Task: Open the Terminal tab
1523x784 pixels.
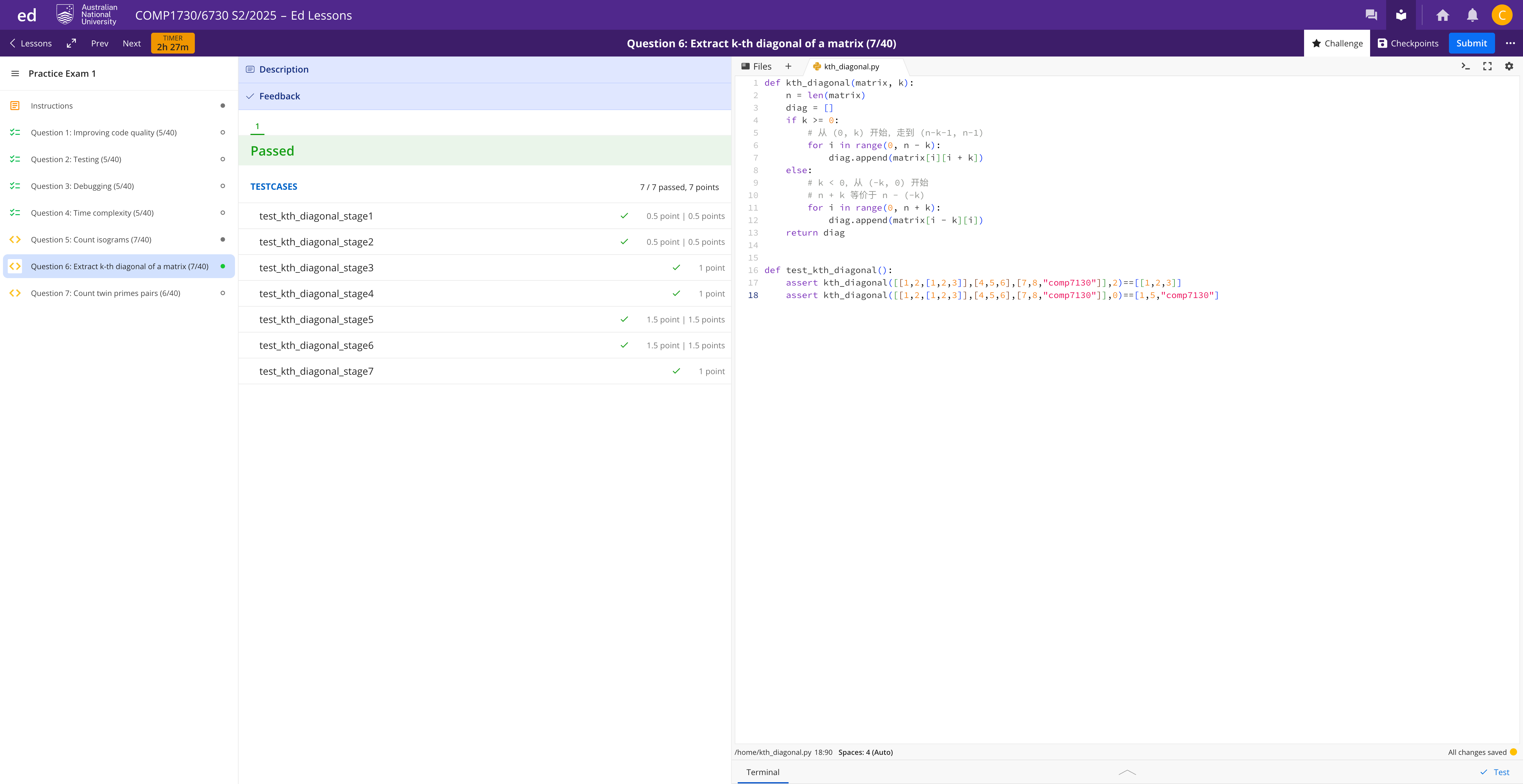Action: (763, 772)
